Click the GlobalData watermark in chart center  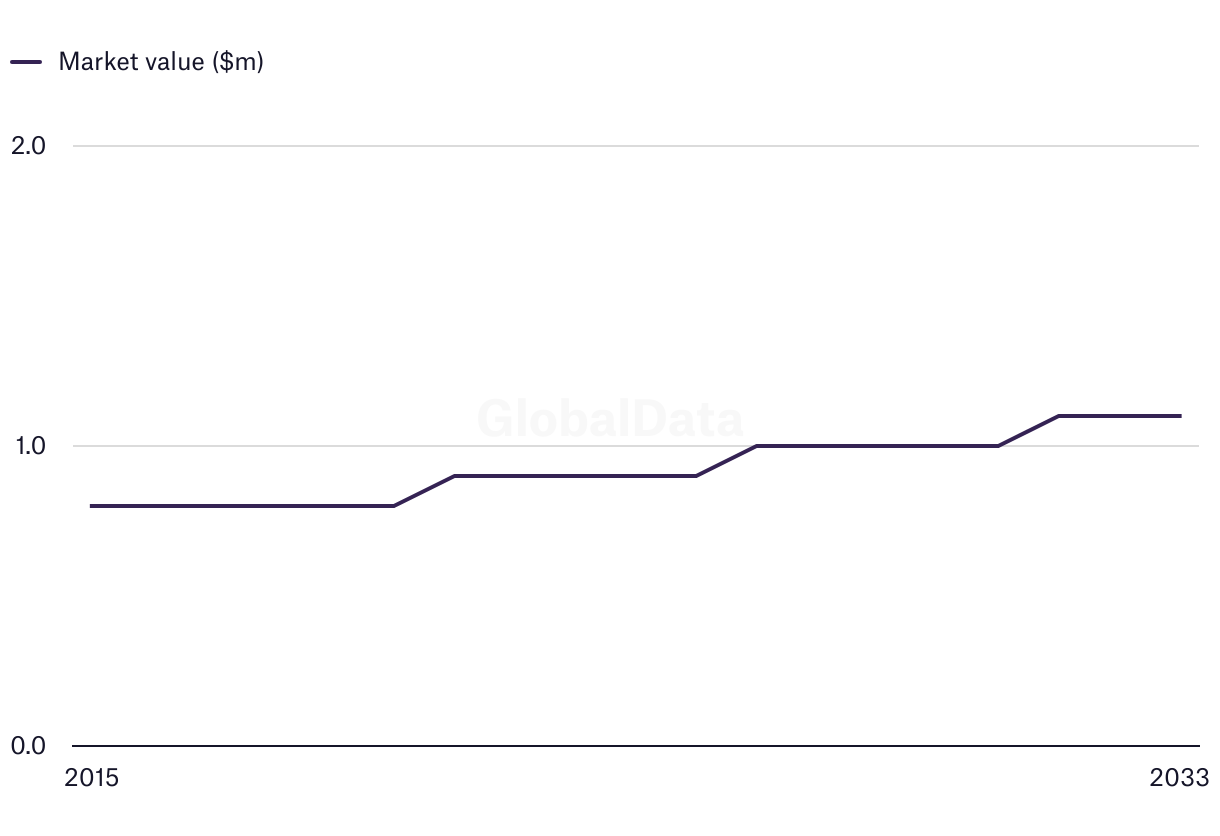(610, 418)
